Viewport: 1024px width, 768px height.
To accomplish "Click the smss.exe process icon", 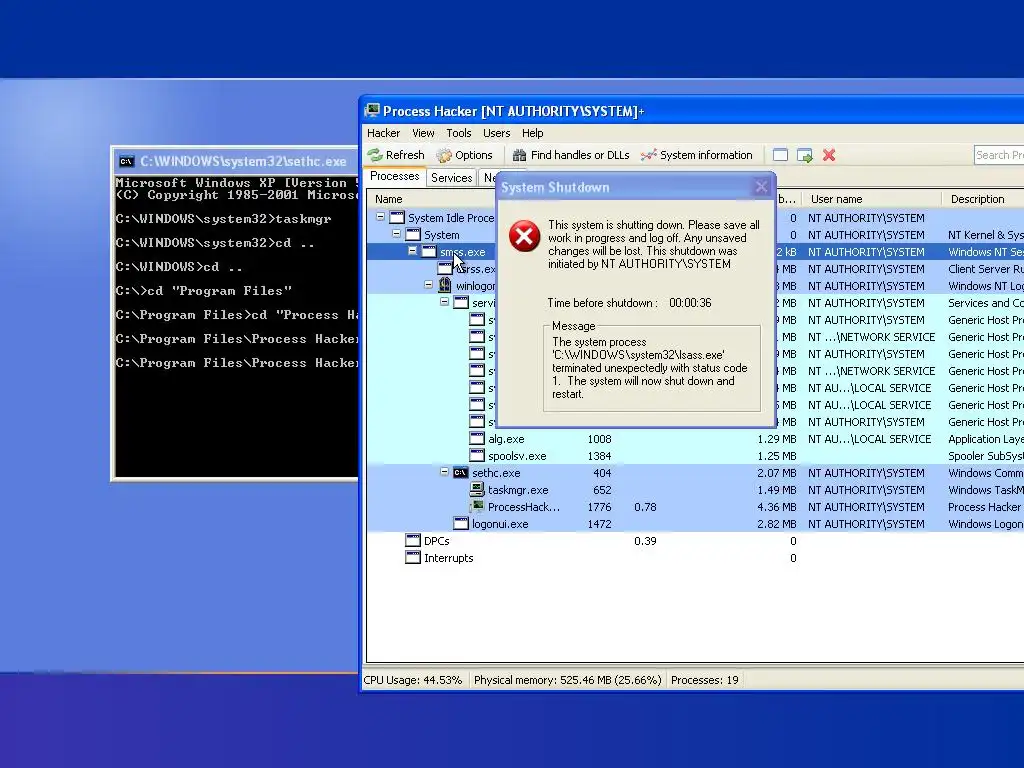I will [429, 251].
